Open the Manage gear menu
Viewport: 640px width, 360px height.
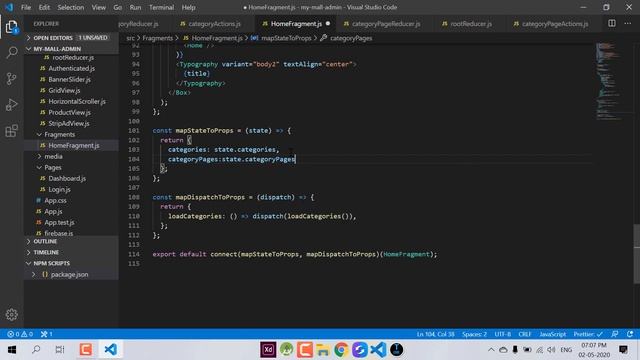coord(12,314)
